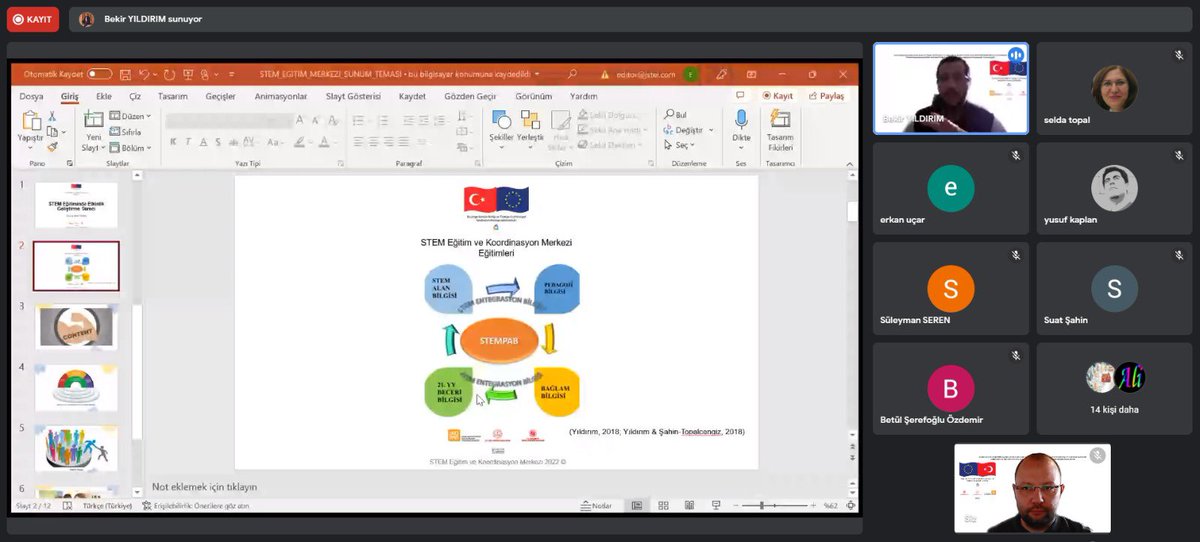Open the Değiştir replace dropdown arrow

[x=711, y=130]
